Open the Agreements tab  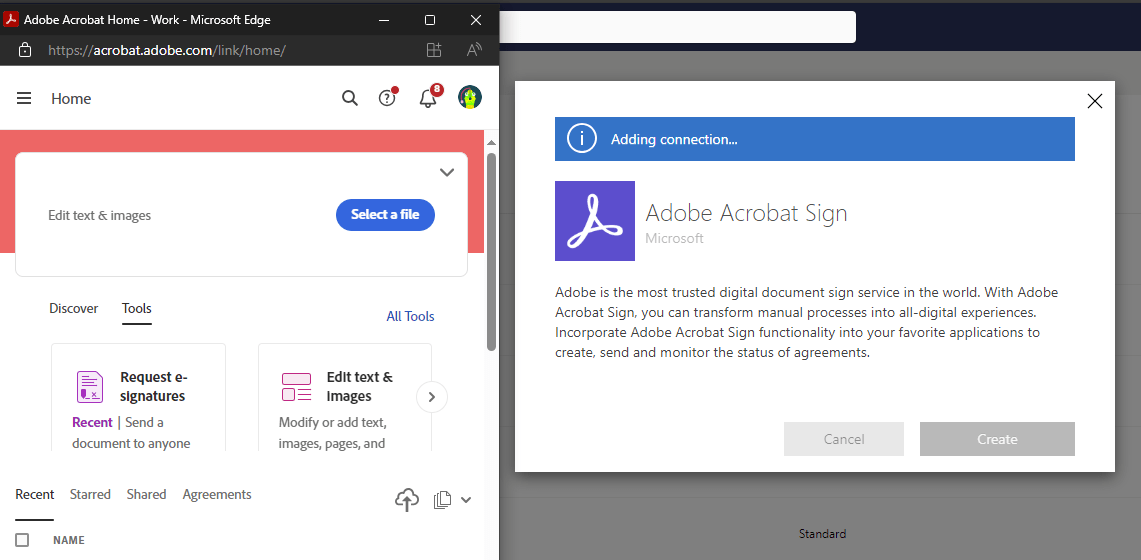pos(217,495)
